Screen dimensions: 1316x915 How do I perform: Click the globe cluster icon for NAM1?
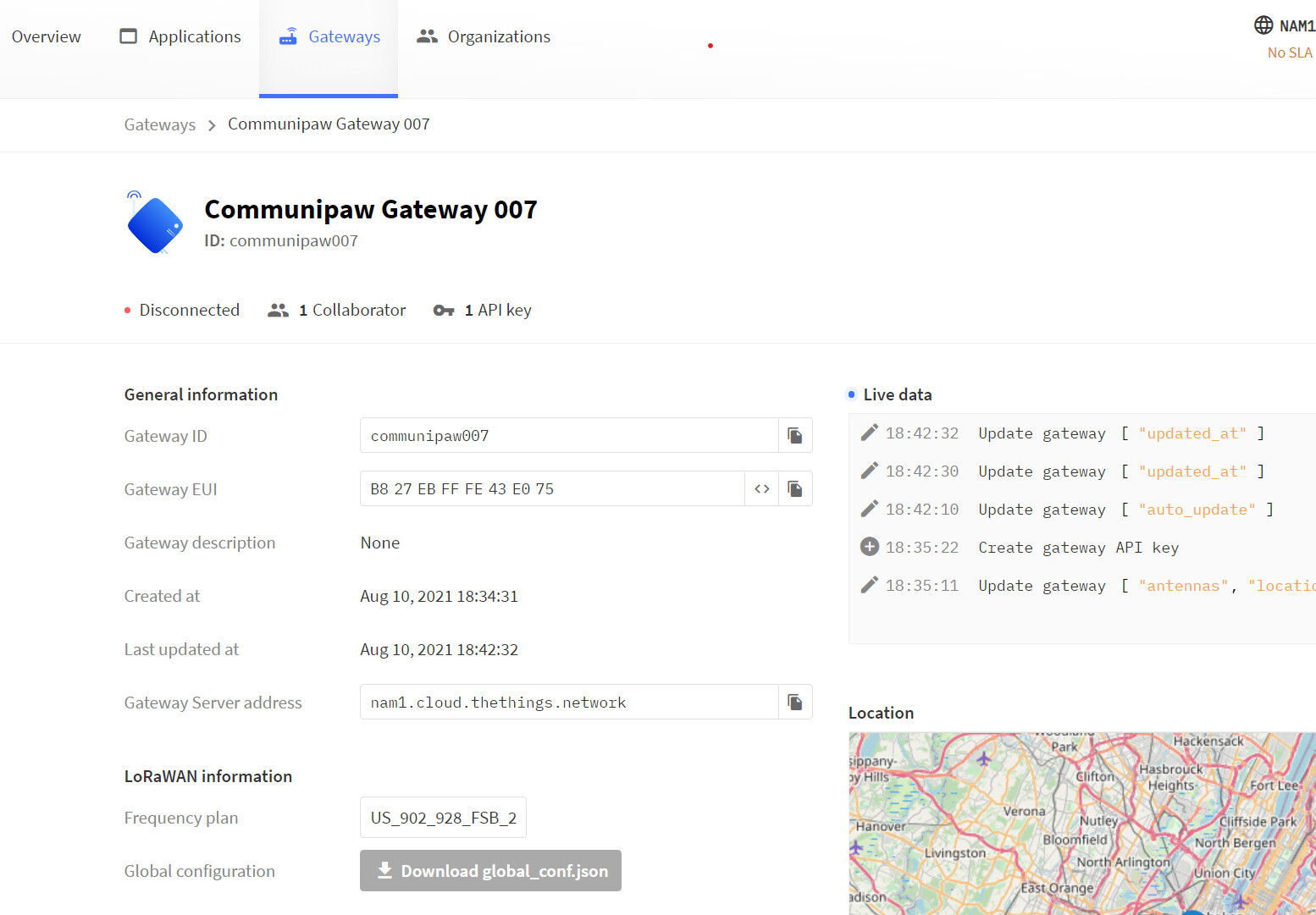pyautogui.click(x=1263, y=25)
